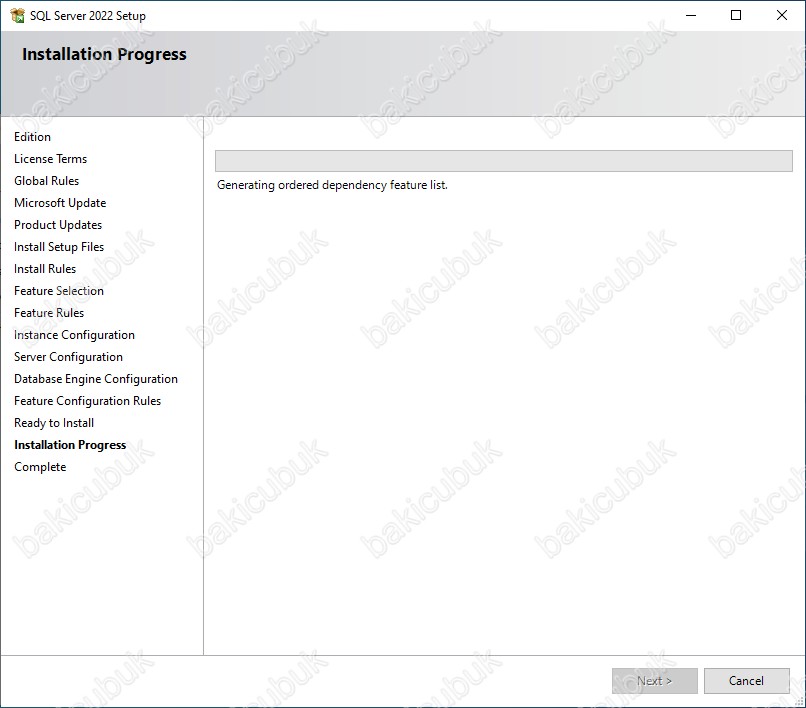Select the Complete step in sidebar

click(40, 467)
